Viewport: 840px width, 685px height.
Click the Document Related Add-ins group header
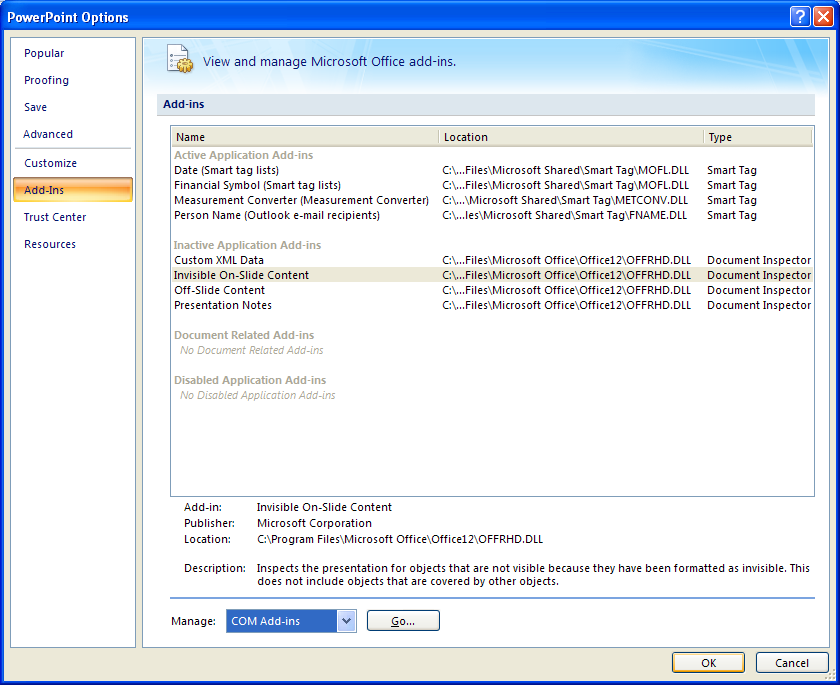pos(244,335)
